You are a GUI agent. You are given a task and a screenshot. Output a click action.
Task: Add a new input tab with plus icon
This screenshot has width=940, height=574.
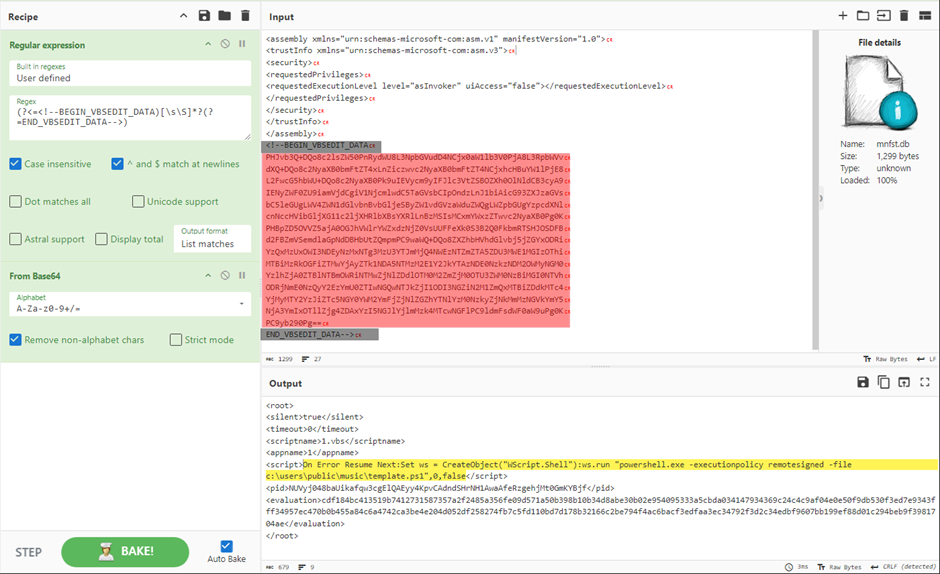[842, 16]
